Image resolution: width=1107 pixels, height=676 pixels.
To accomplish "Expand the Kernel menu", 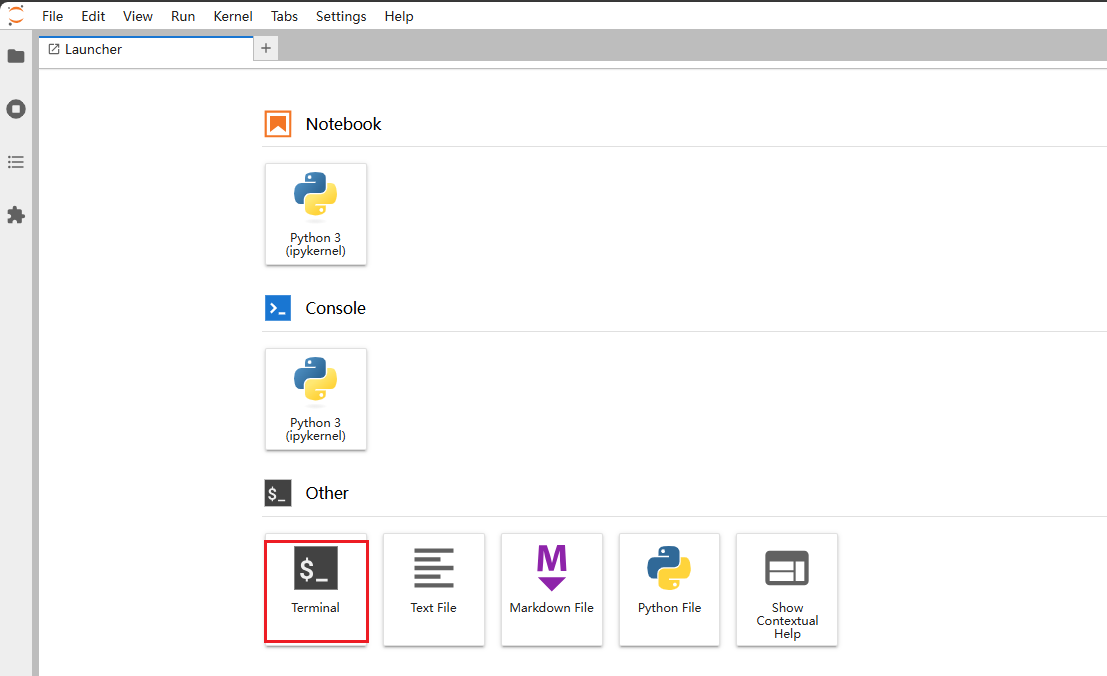I will pos(233,16).
